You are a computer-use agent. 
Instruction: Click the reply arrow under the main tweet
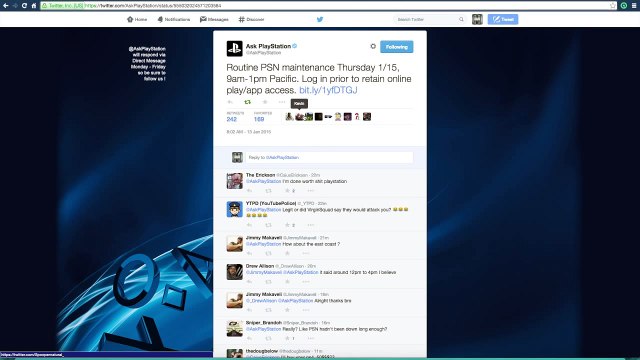(x=230, y=102)
